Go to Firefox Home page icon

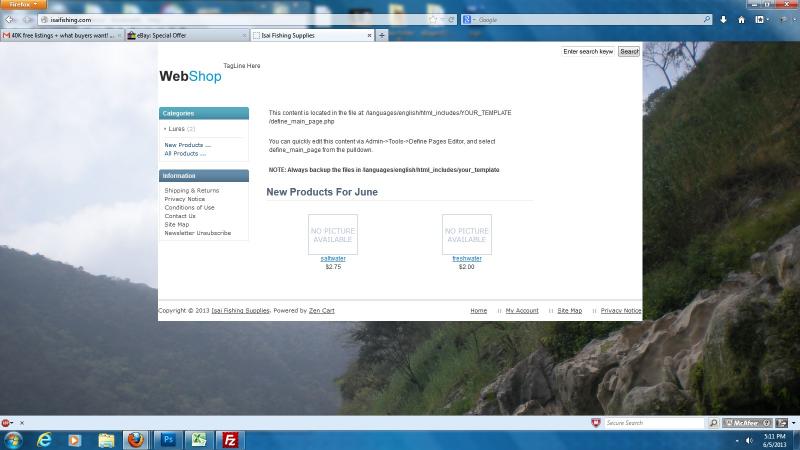click(741, 20)
